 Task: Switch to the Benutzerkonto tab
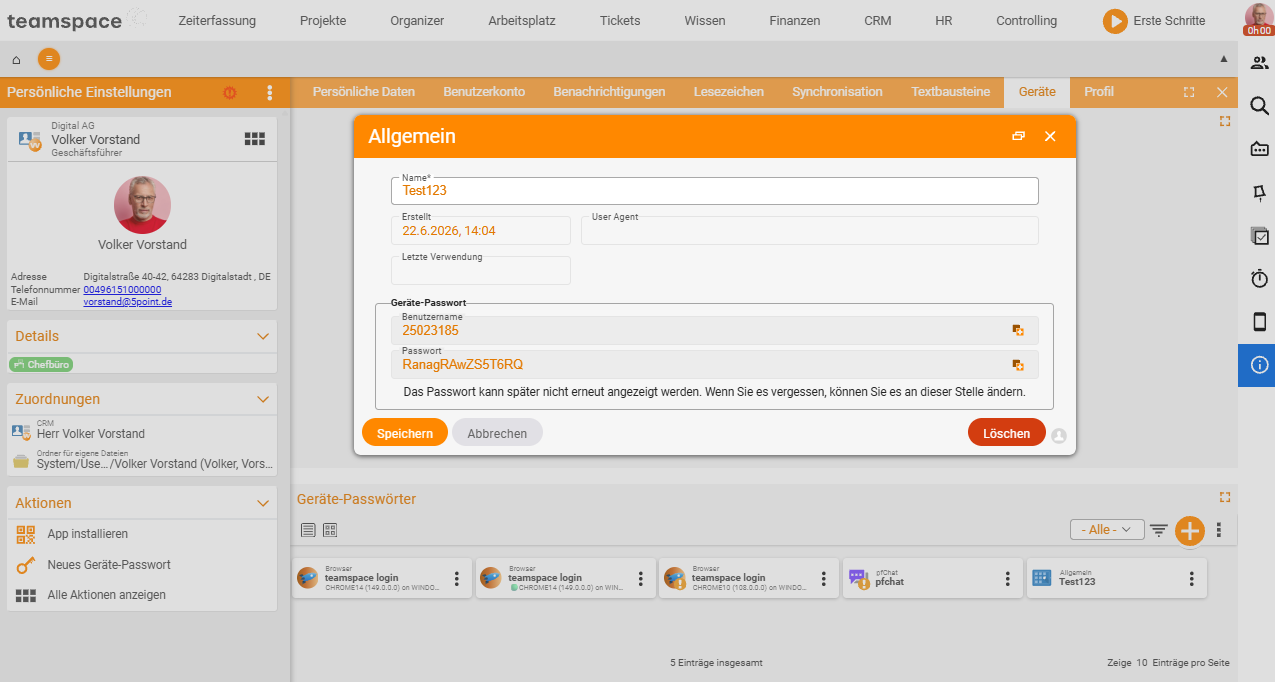click(484, 92)
